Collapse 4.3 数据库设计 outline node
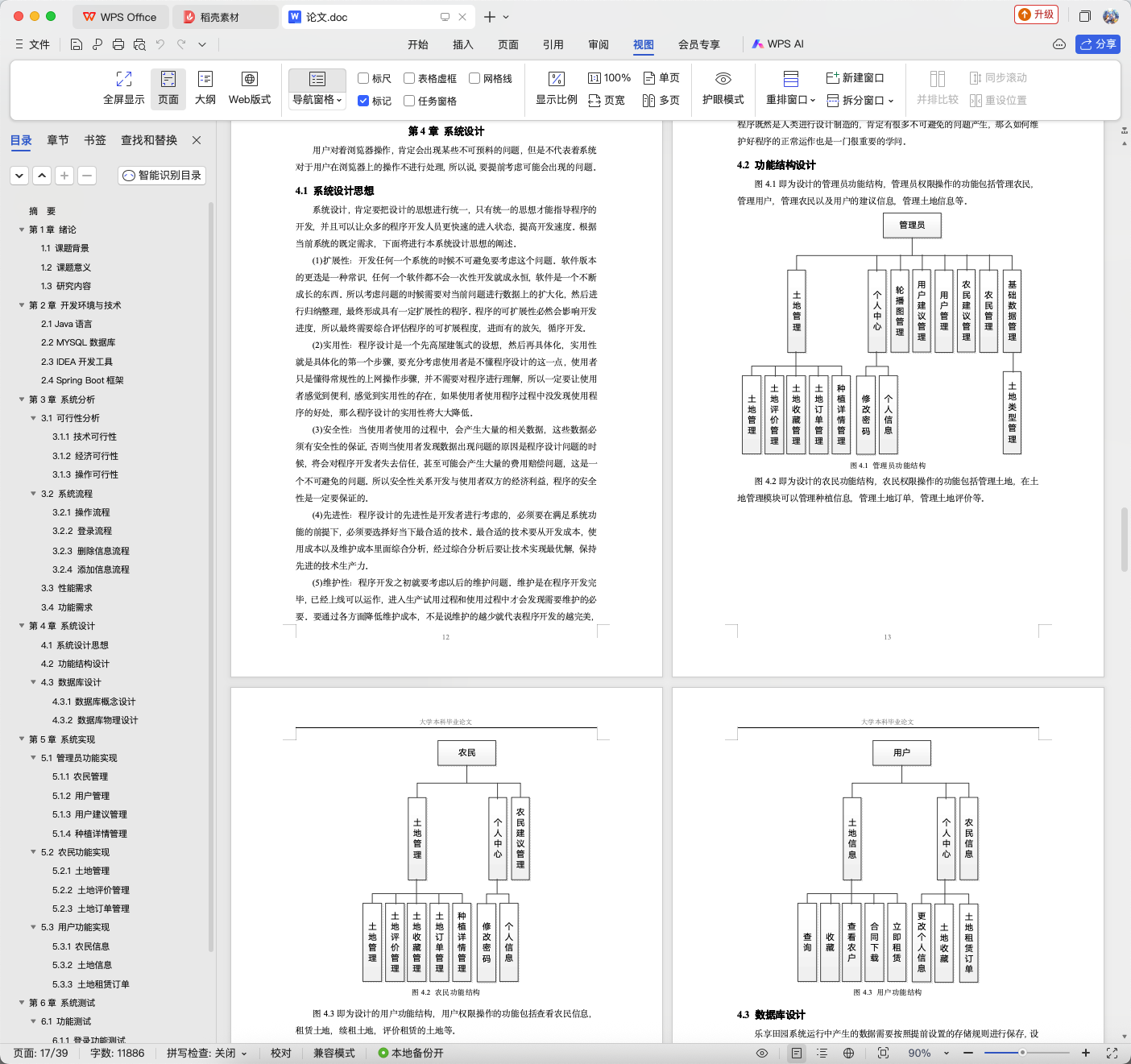Viewport: 1131px width, 1064px height. pyautogui.click(x=33, y=682)
